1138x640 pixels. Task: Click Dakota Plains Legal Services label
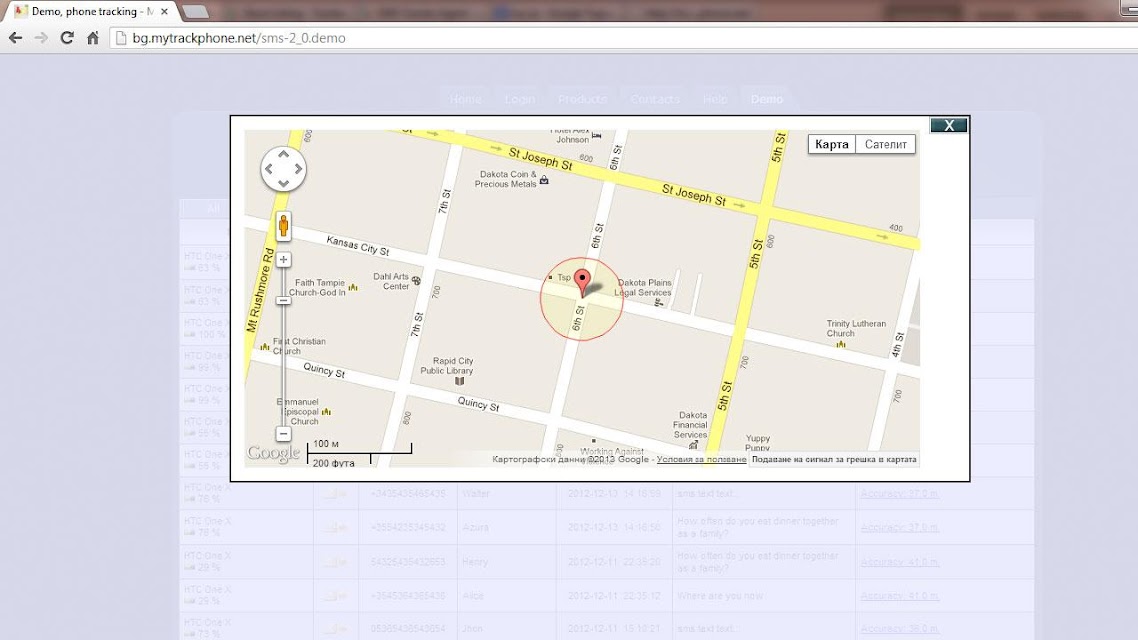644,287
